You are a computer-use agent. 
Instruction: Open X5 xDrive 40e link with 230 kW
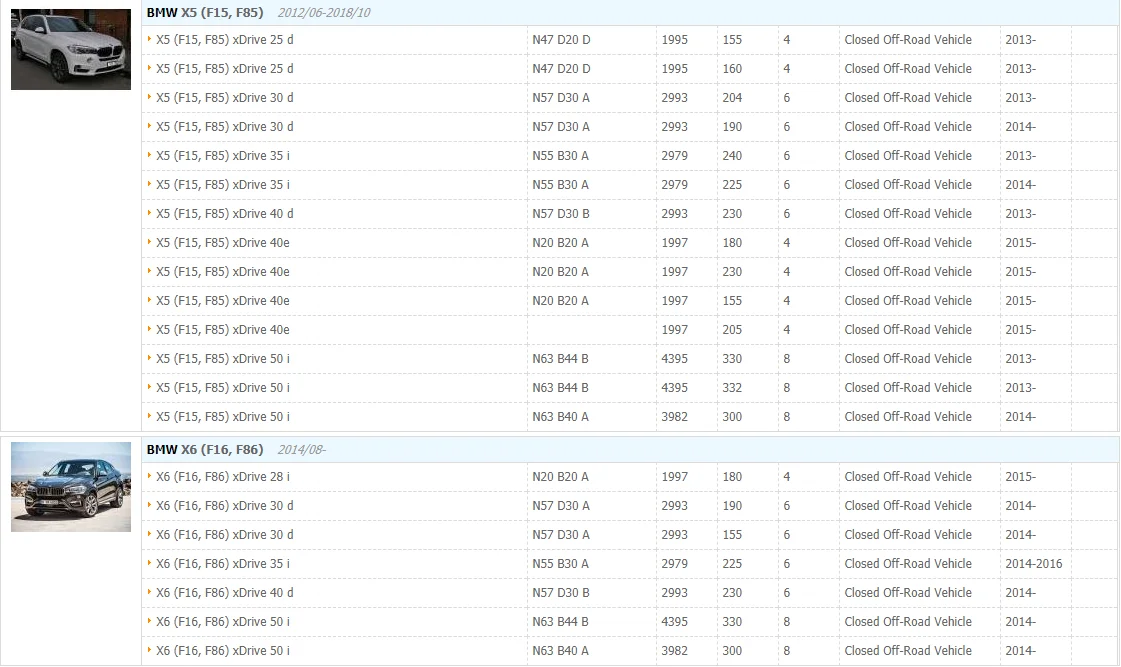coord(223,272)
